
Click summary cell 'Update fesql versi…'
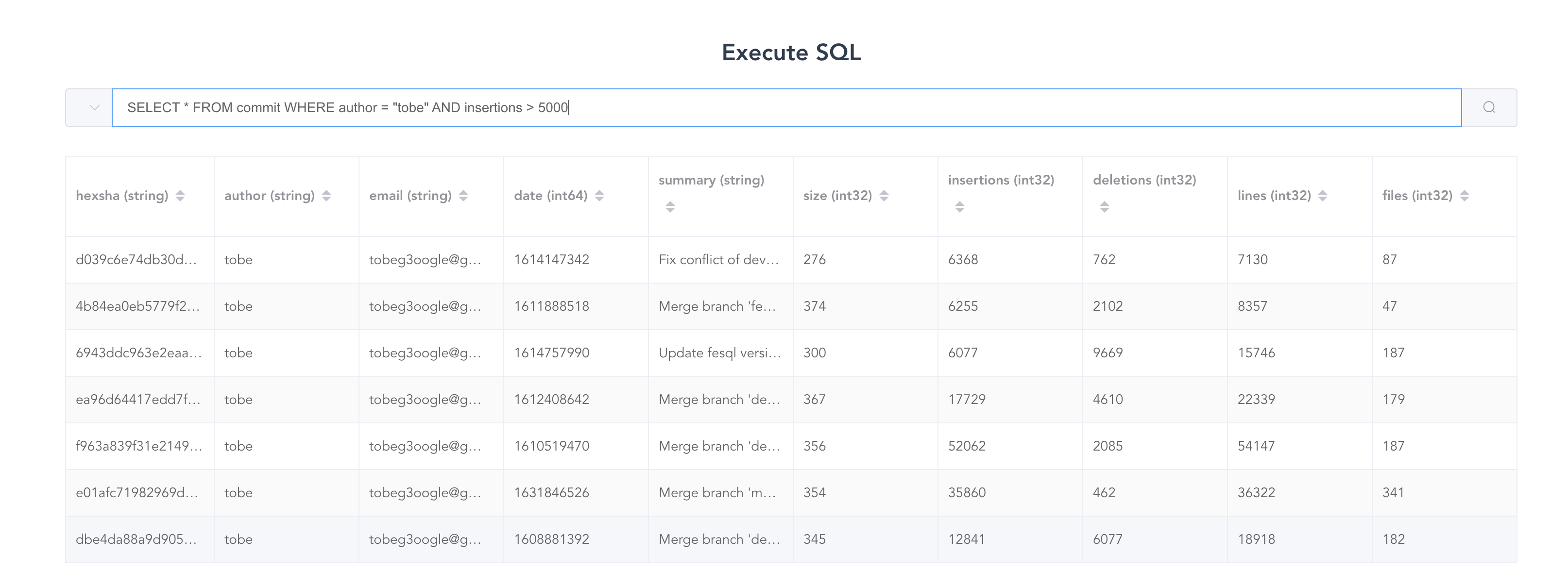[719, 353]
